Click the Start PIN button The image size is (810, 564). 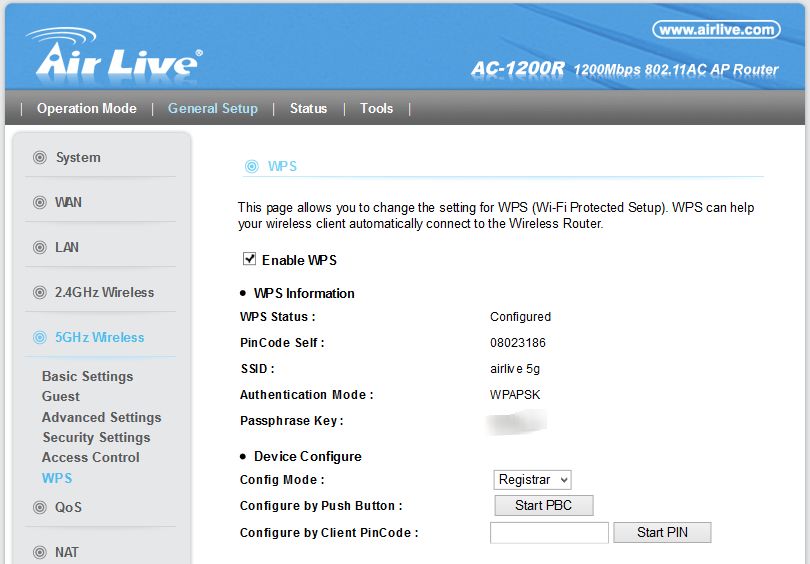click(662, 532)
